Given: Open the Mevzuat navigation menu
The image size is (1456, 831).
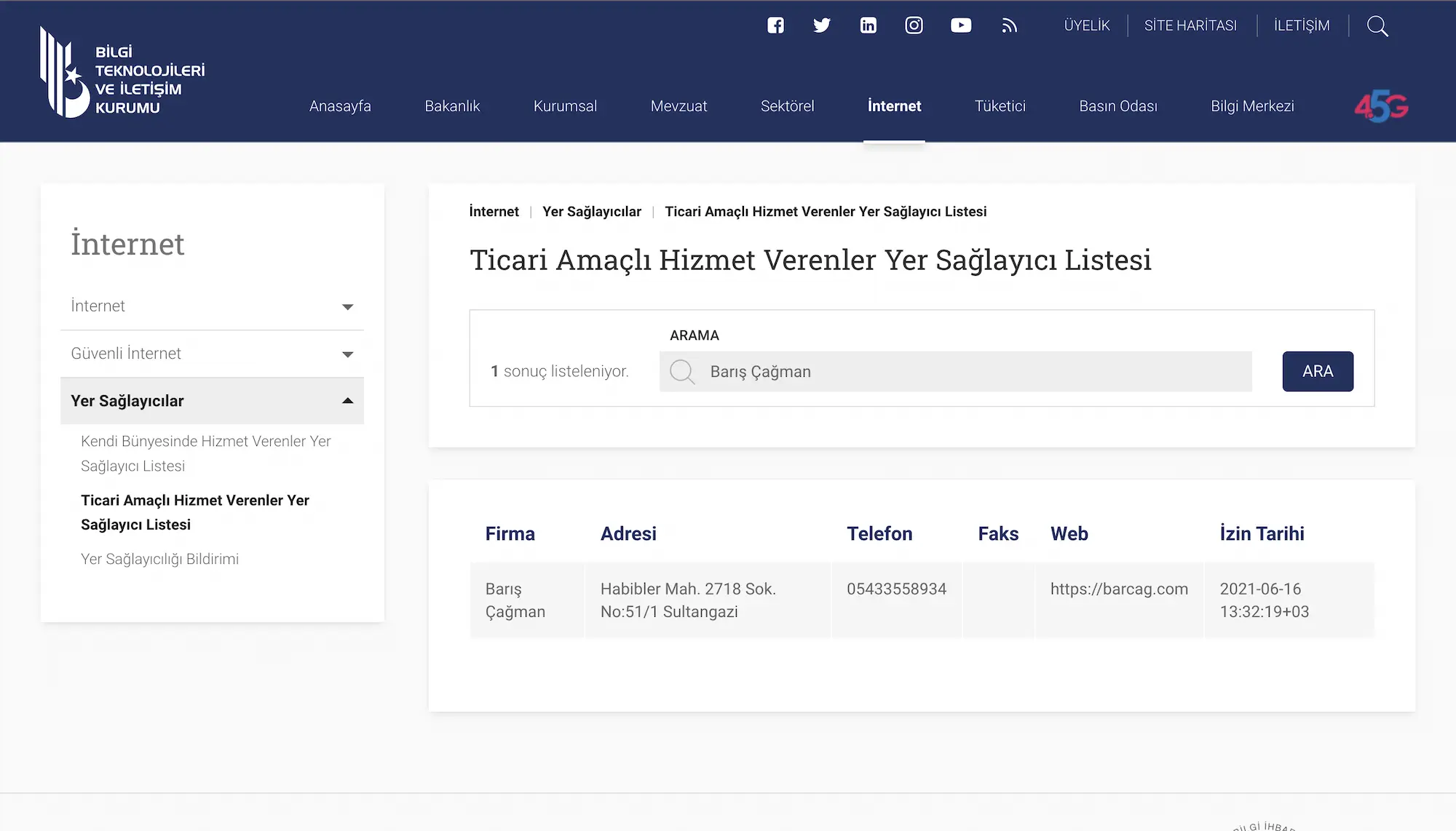Looking at the screenshot, I should pos(678,106).
